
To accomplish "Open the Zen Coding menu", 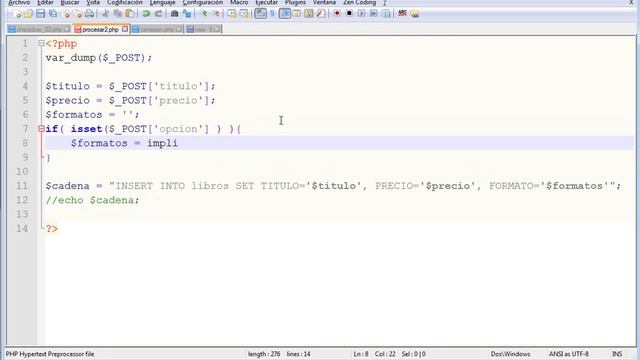I will [x=359, y=2].
